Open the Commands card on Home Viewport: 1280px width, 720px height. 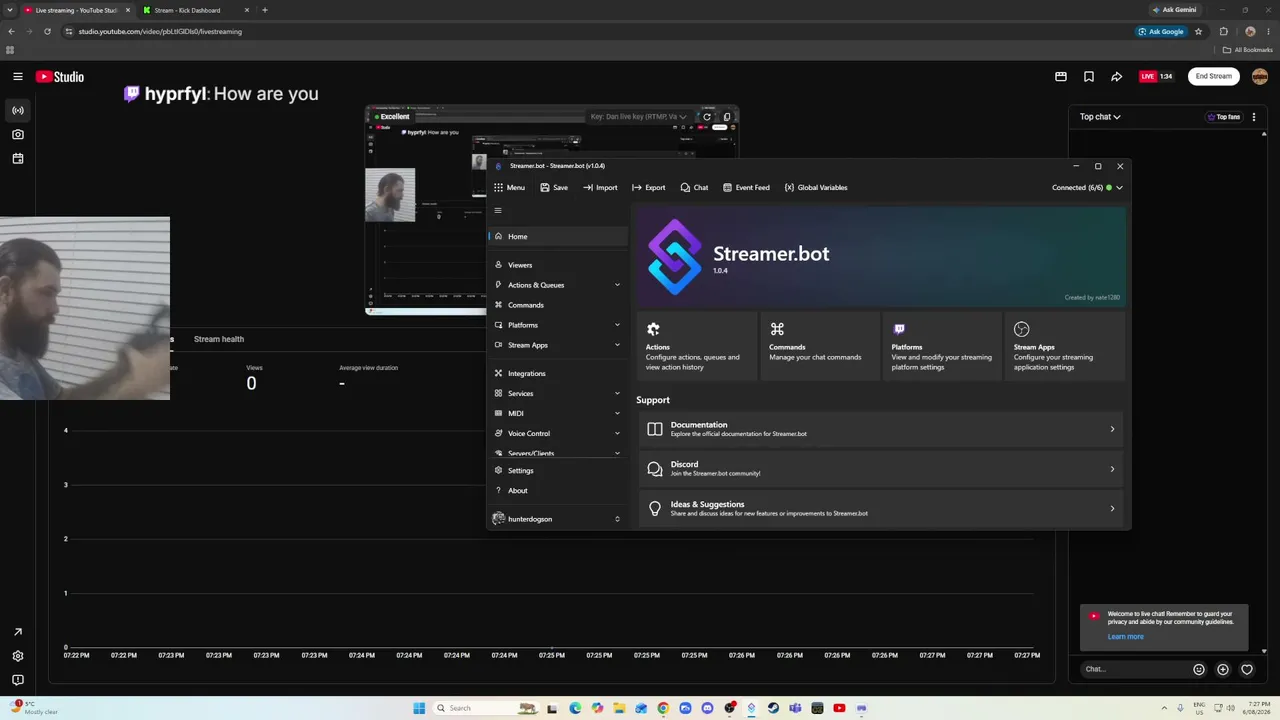[820, 346]
